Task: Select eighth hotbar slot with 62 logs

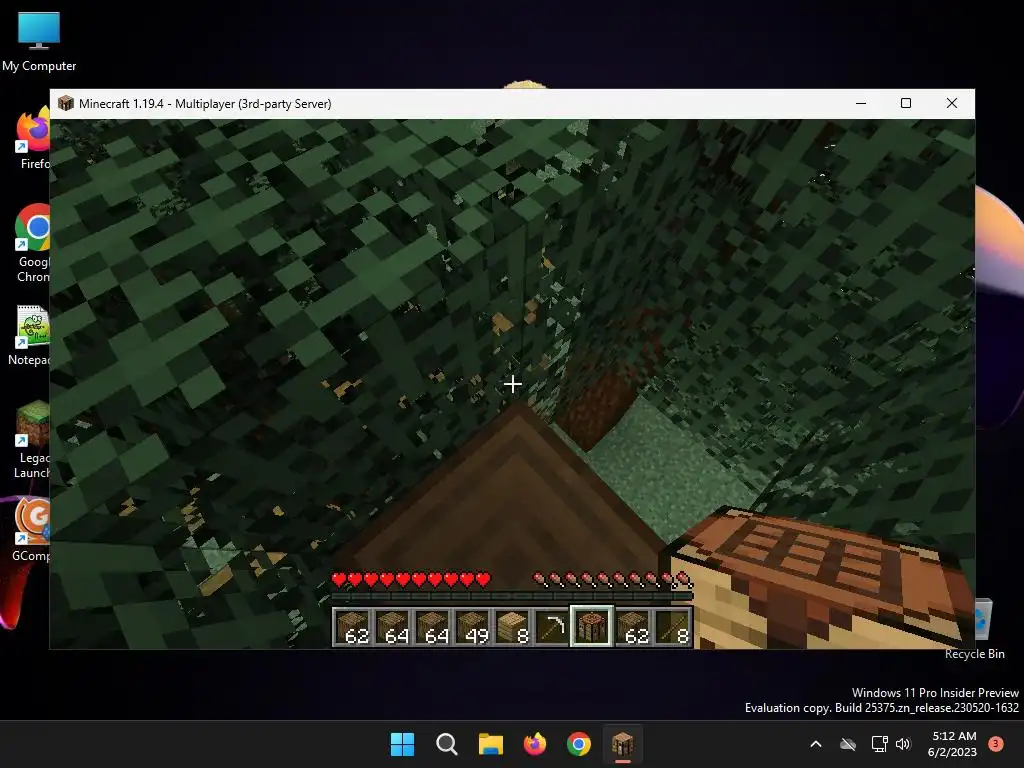Action: click(x=632, y=626)
